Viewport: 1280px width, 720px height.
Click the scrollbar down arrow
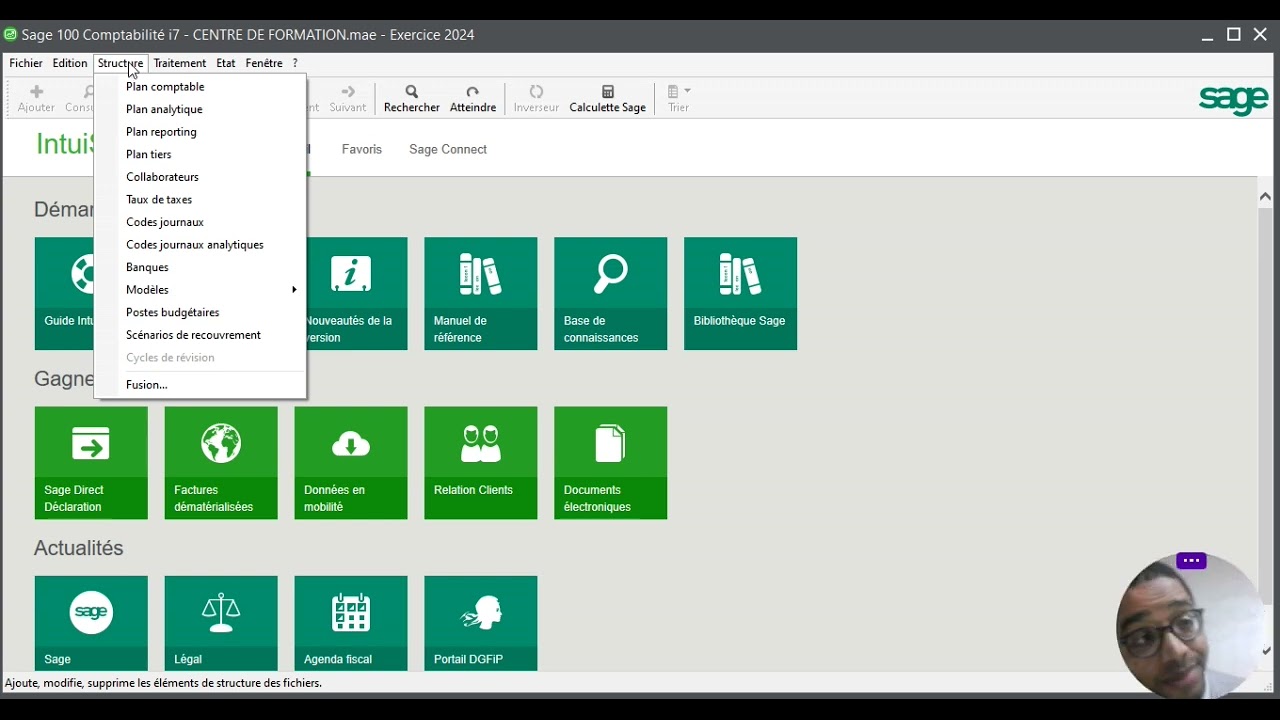(x=1266, y=651)
